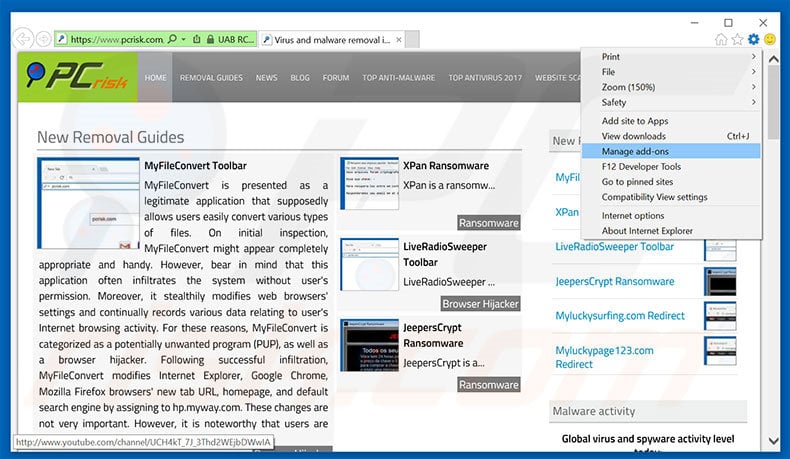Expand the Zoom (150%) submenu
790x459 pixels.
[x=671, y=87]
